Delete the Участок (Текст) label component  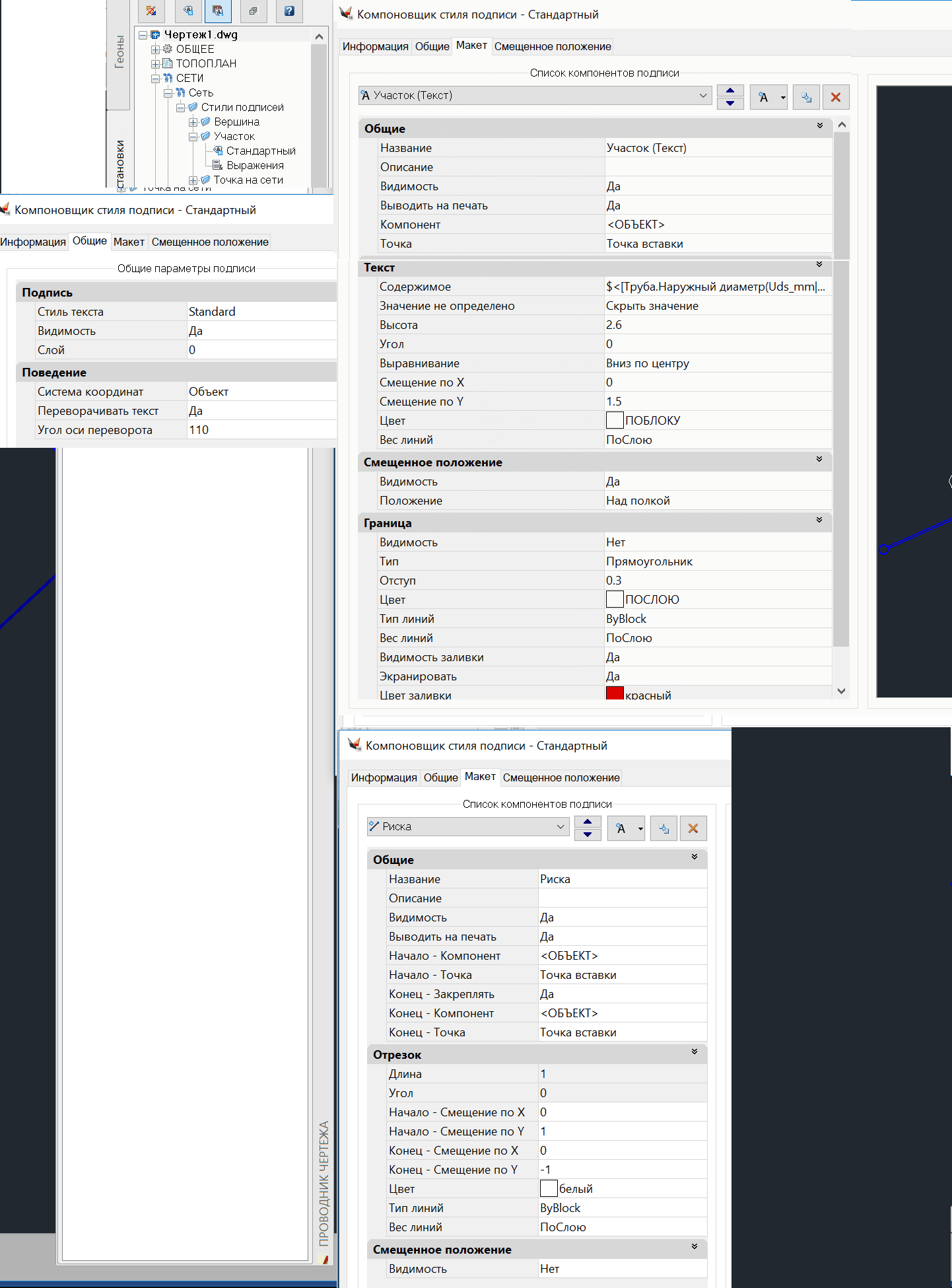coord(835,97)
